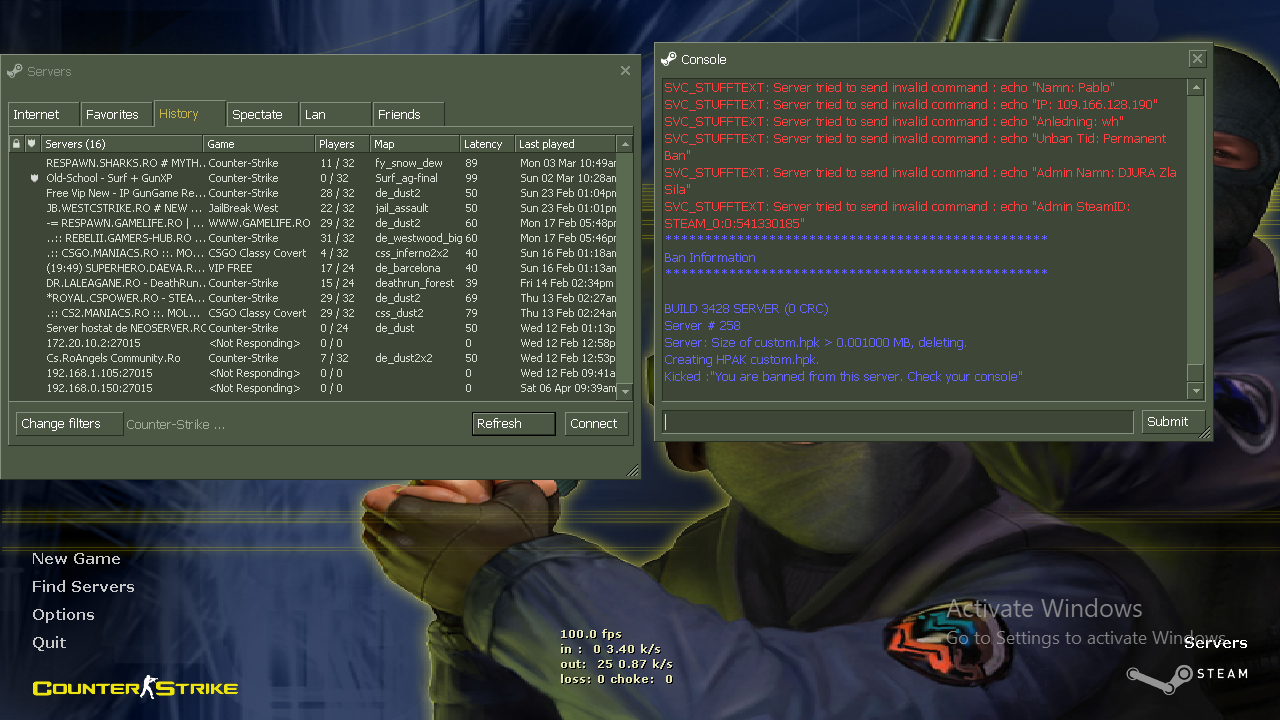Viewport: 1280px width, 720px height.
Task: Click the password lock column header icon
Action: pos(16,144)
